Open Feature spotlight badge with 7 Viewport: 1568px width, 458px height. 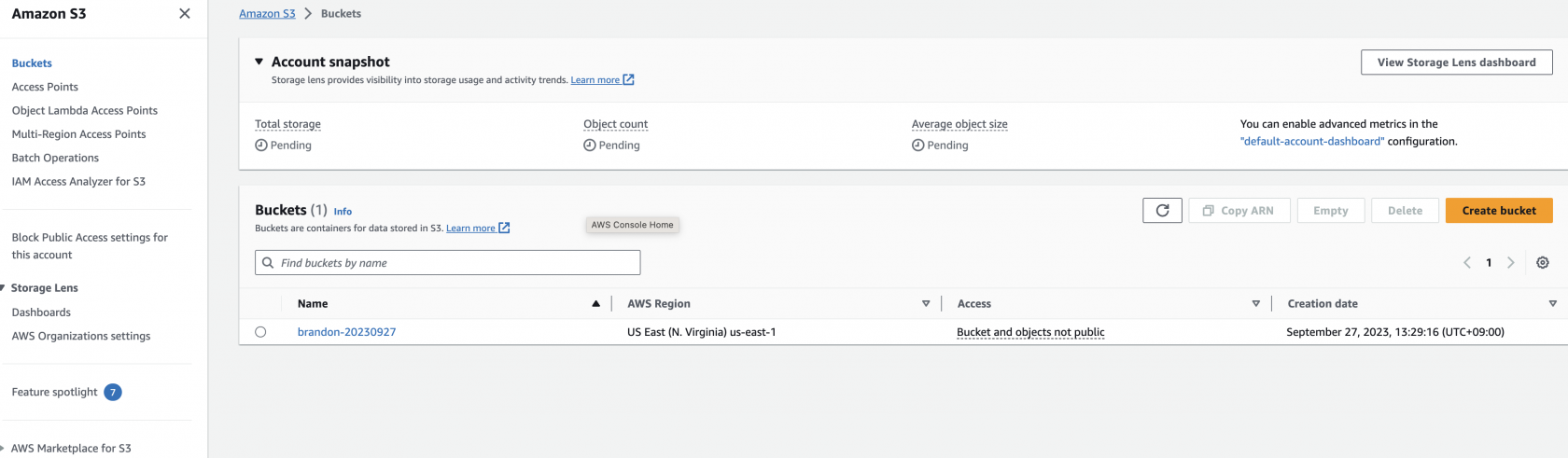pos(113,393)
